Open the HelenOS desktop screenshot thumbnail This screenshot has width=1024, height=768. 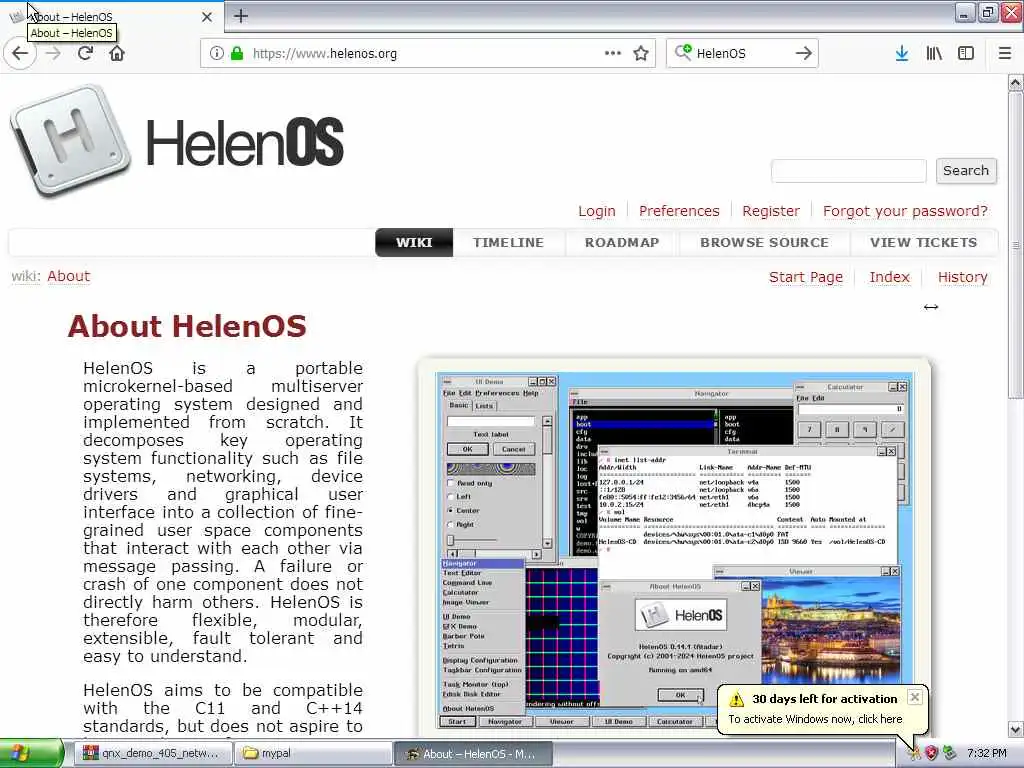point(674,550)
